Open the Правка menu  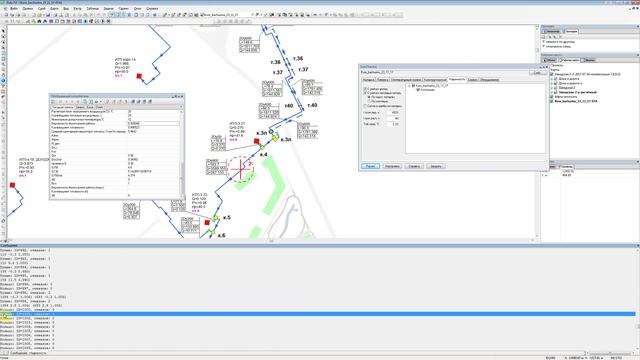28,8
